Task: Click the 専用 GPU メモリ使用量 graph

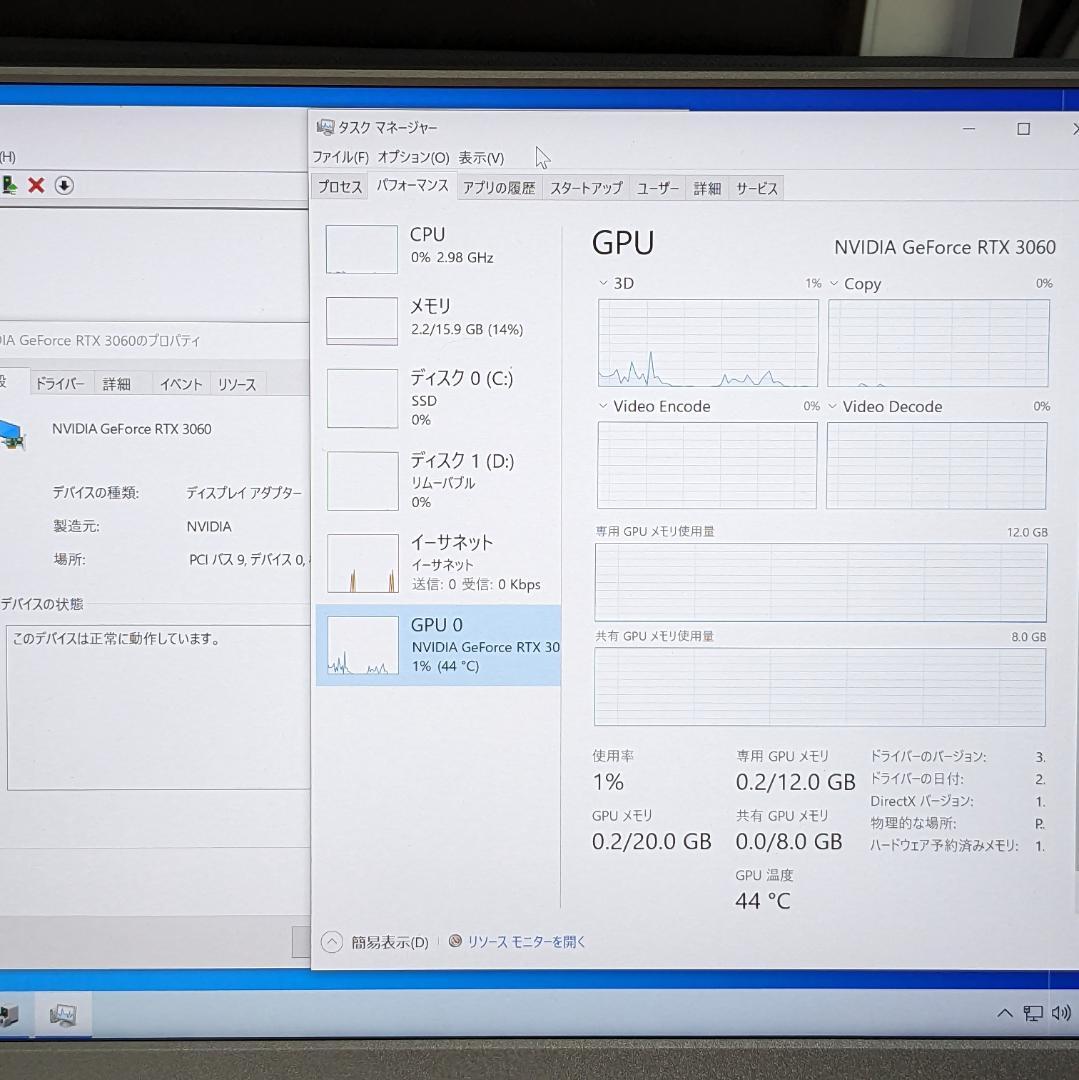Action: click(x=821, y=583)
